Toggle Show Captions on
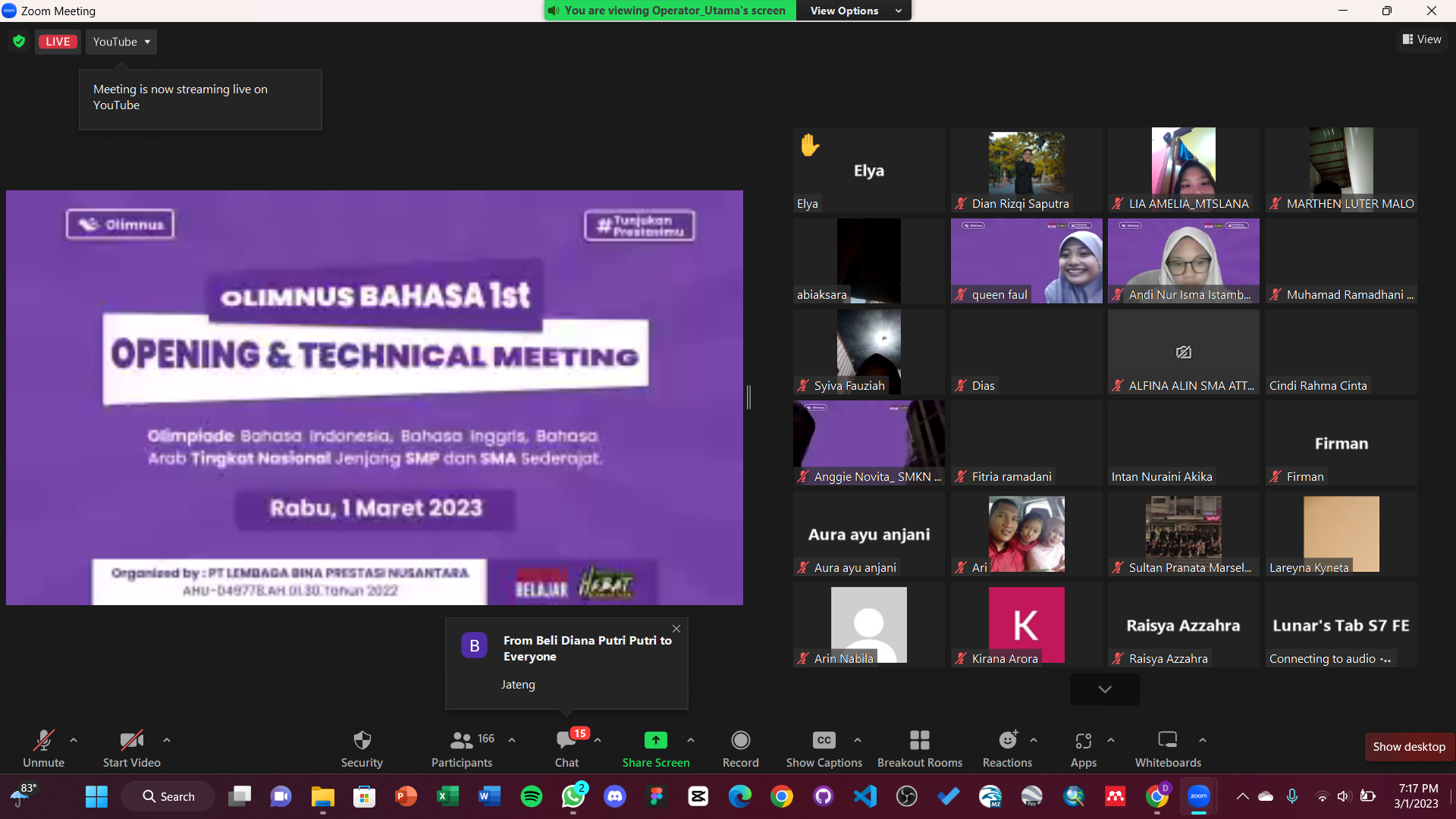The height and width of the screenshot is (819, 1456). tap(824, 740)
